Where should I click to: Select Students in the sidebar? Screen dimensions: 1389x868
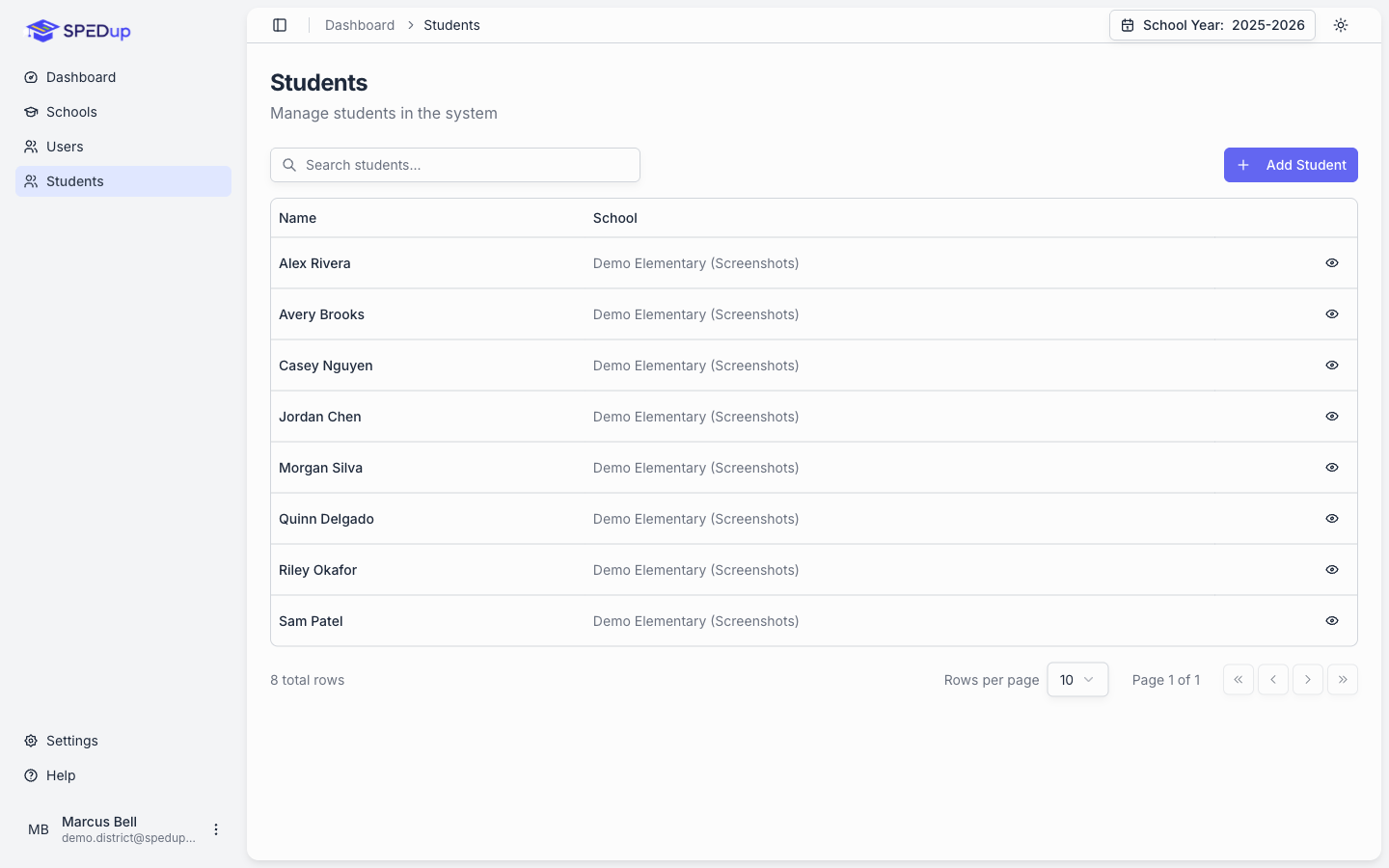coord(123,181)
